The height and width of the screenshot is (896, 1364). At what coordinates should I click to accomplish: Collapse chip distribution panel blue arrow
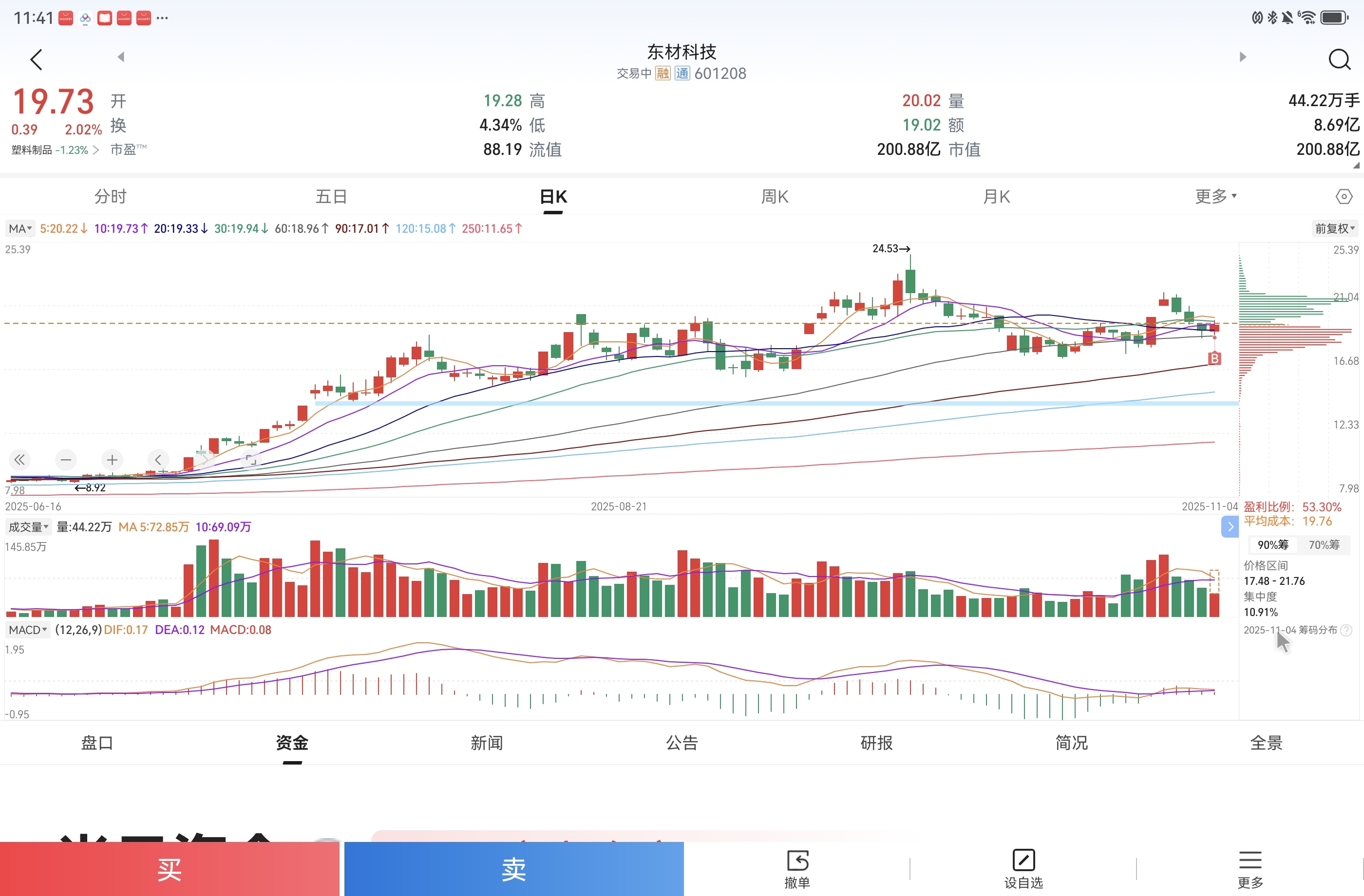coord(1230,526)
